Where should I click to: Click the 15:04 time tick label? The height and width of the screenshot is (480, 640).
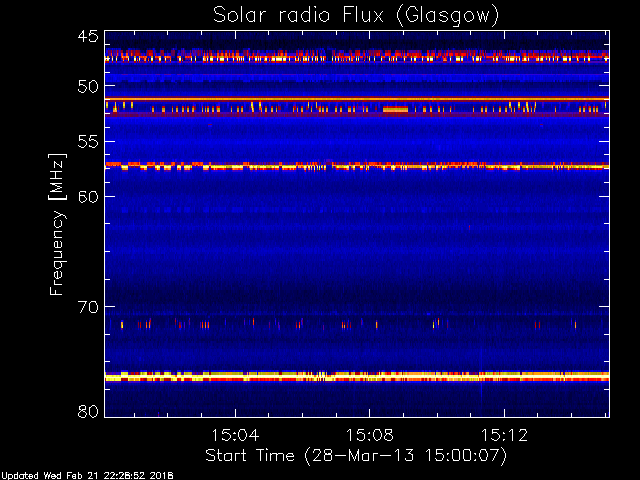pyautogui.click(x=235, y=435)
